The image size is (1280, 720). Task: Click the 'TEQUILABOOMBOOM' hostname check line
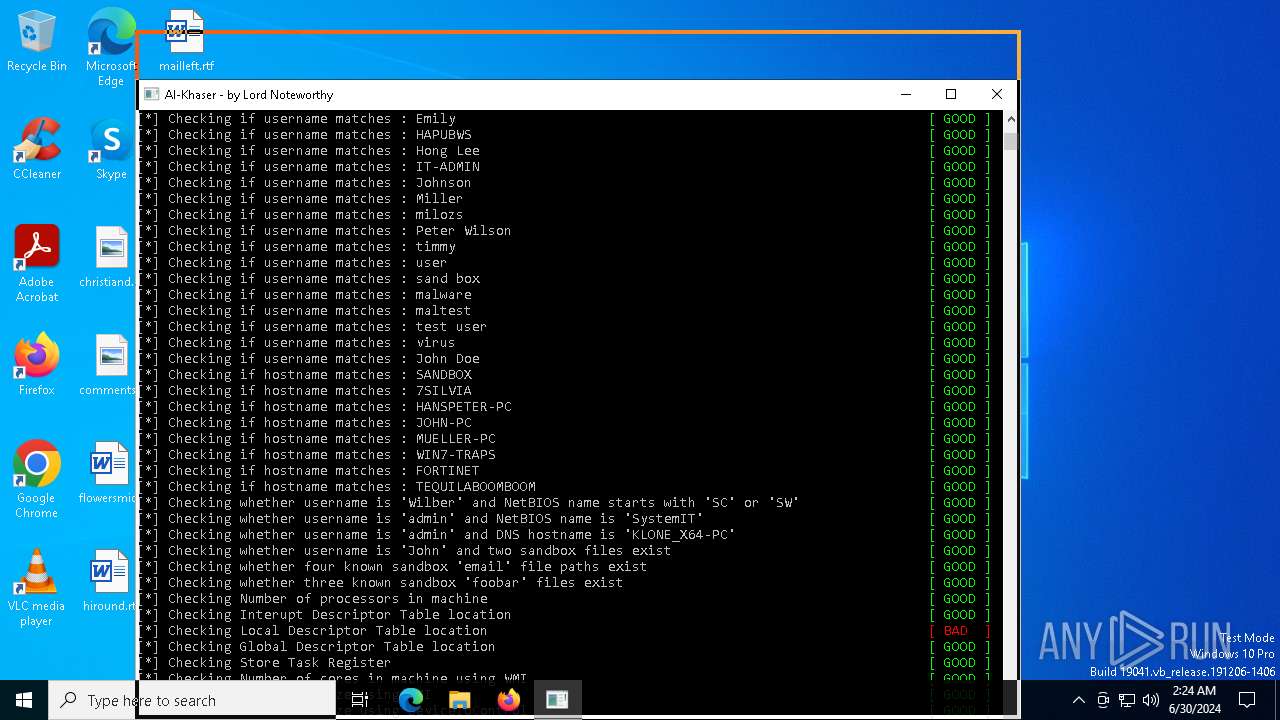[x=337, y=487]
